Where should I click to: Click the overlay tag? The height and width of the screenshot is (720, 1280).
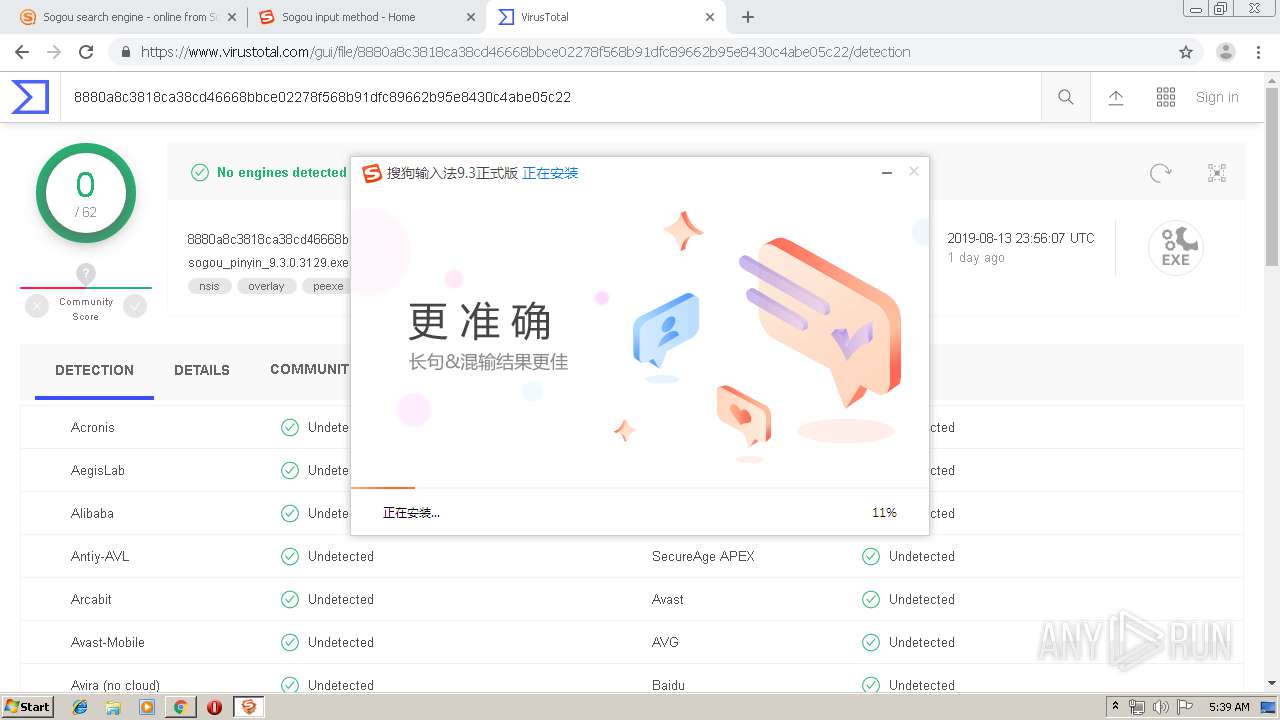point(266,286)
